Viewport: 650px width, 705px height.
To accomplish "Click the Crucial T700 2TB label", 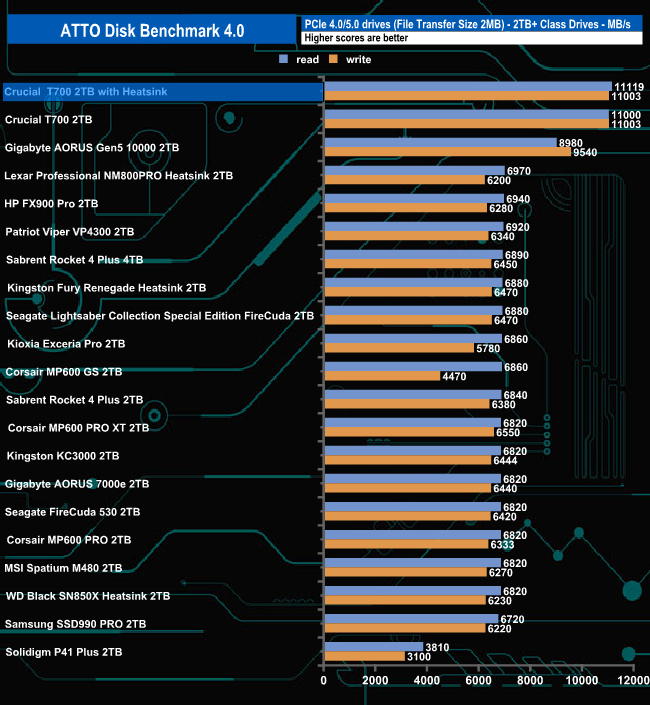I will coord(49,120).
